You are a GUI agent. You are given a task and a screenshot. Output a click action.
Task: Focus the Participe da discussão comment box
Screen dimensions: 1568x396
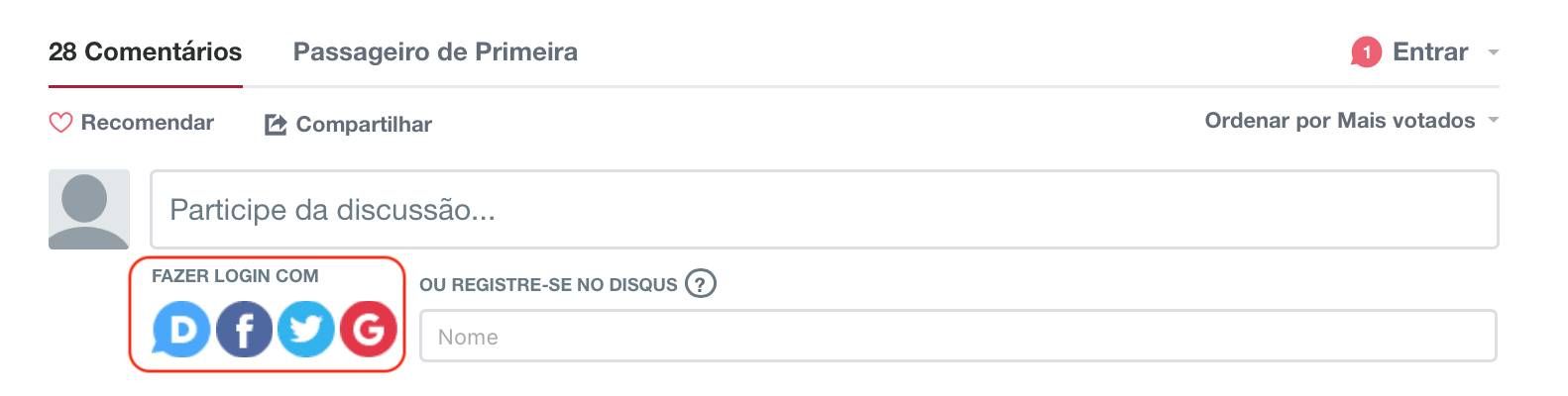tap(824, 209)
